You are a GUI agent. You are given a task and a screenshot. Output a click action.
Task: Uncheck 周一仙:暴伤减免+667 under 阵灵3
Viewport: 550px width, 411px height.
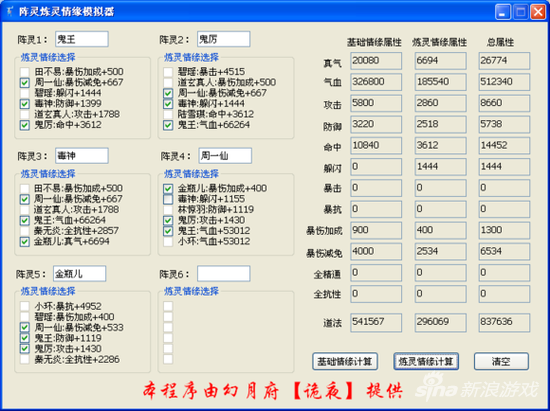point(25,199)
